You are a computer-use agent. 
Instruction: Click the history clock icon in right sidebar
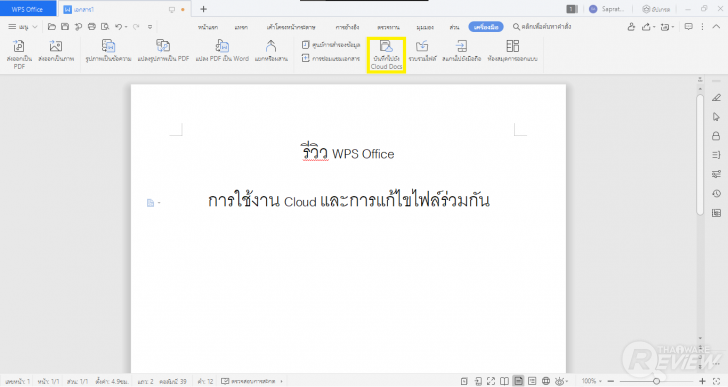click(716, 194)
